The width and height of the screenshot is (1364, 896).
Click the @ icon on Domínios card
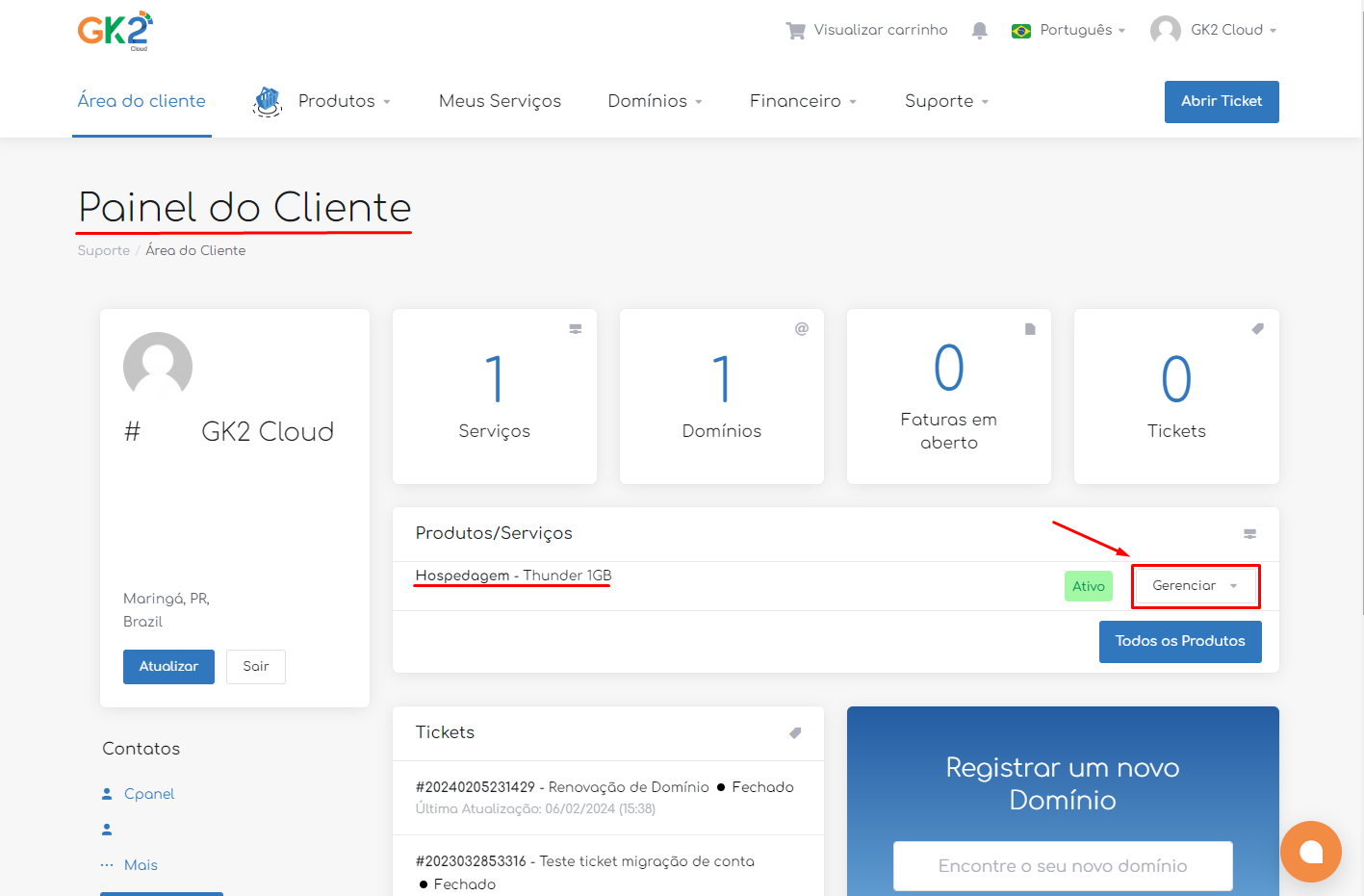[x=801, y=329]
